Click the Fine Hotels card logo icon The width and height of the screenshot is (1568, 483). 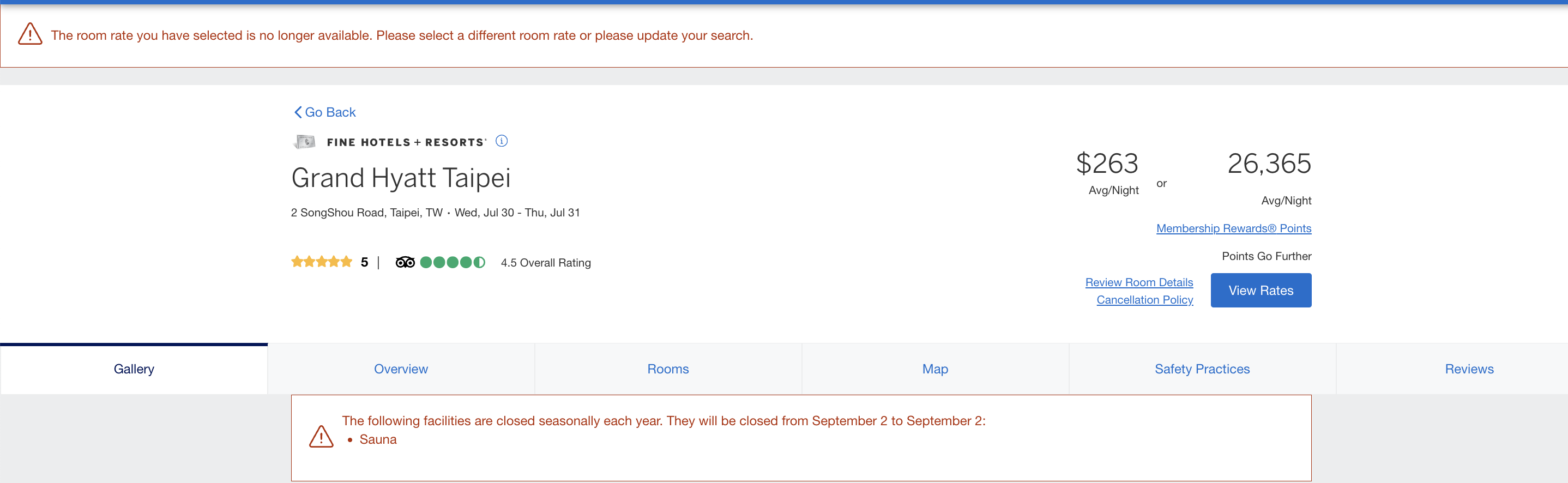(305, 142)
